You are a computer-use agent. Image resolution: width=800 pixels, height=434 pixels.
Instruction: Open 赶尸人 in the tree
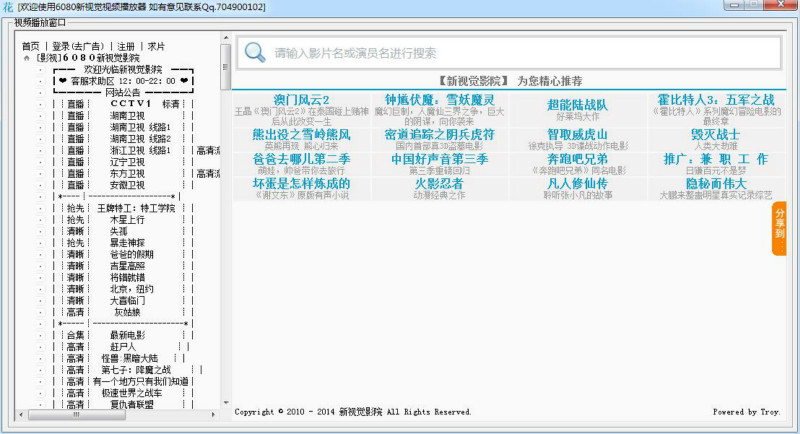click(121, 347)
